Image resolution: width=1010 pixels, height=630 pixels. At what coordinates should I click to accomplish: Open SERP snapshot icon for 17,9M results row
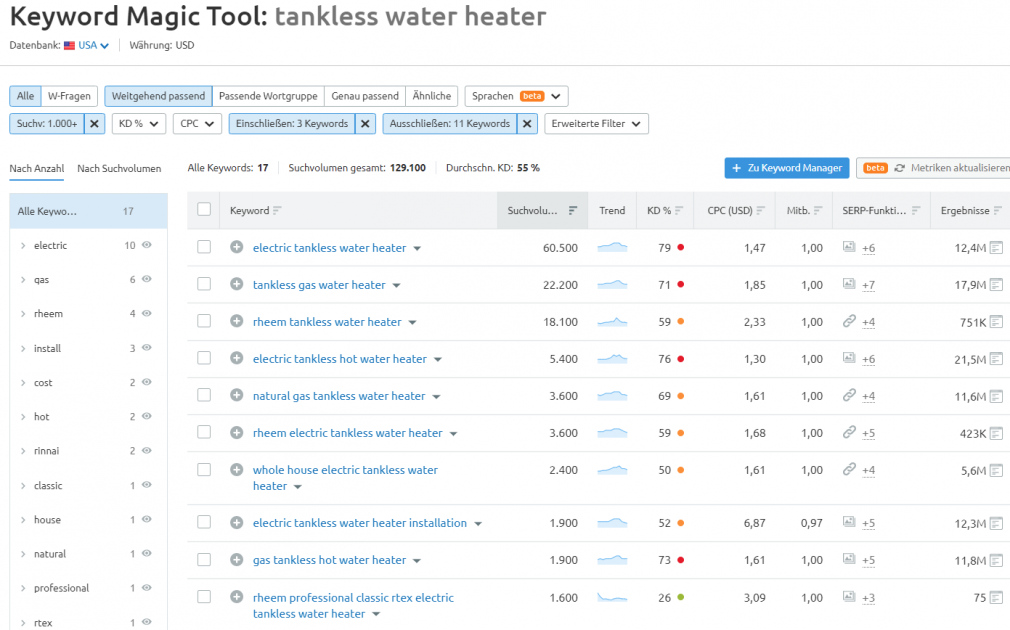[x=996, y=285]
